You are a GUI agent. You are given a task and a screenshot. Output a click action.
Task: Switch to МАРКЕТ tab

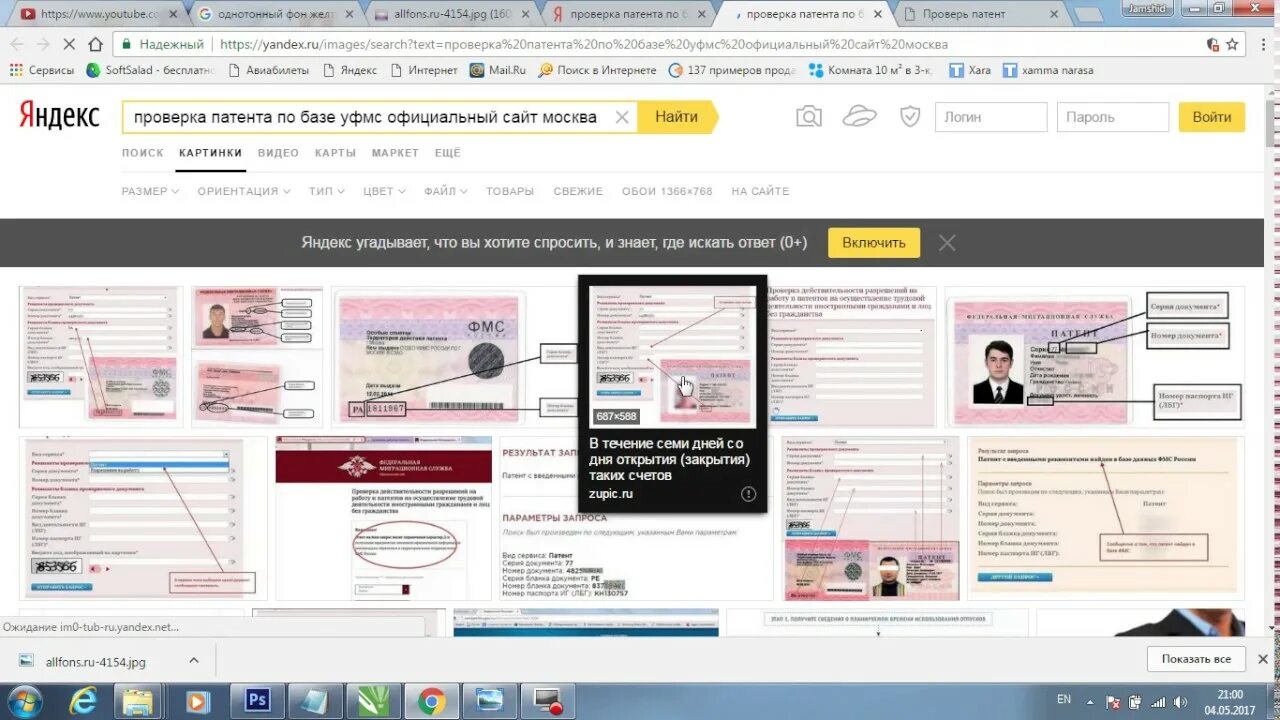coord(395,153)
